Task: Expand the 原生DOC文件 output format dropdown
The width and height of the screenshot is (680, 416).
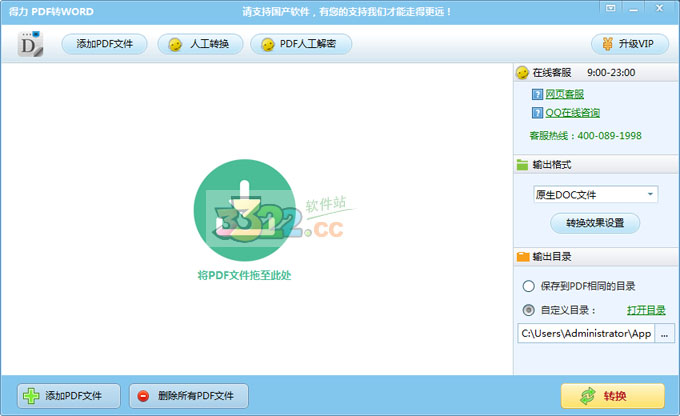Action: [x=595, y=194]
